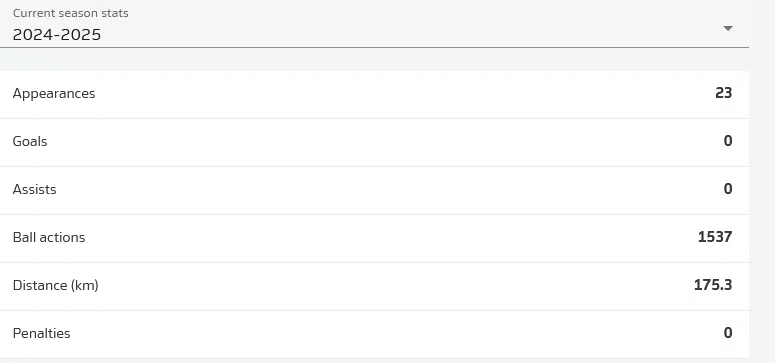Select the Distance (km) row label

[55, 285]
